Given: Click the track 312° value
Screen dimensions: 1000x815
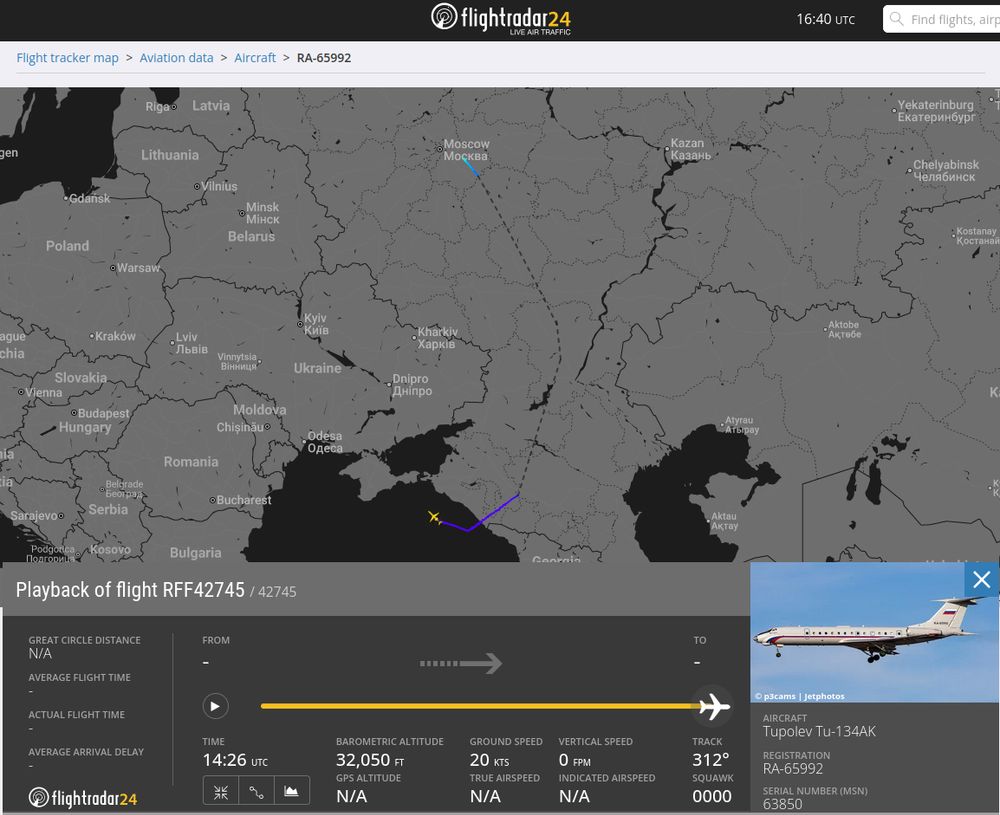Looking at the screenshot, I should [x=710, y=760].
